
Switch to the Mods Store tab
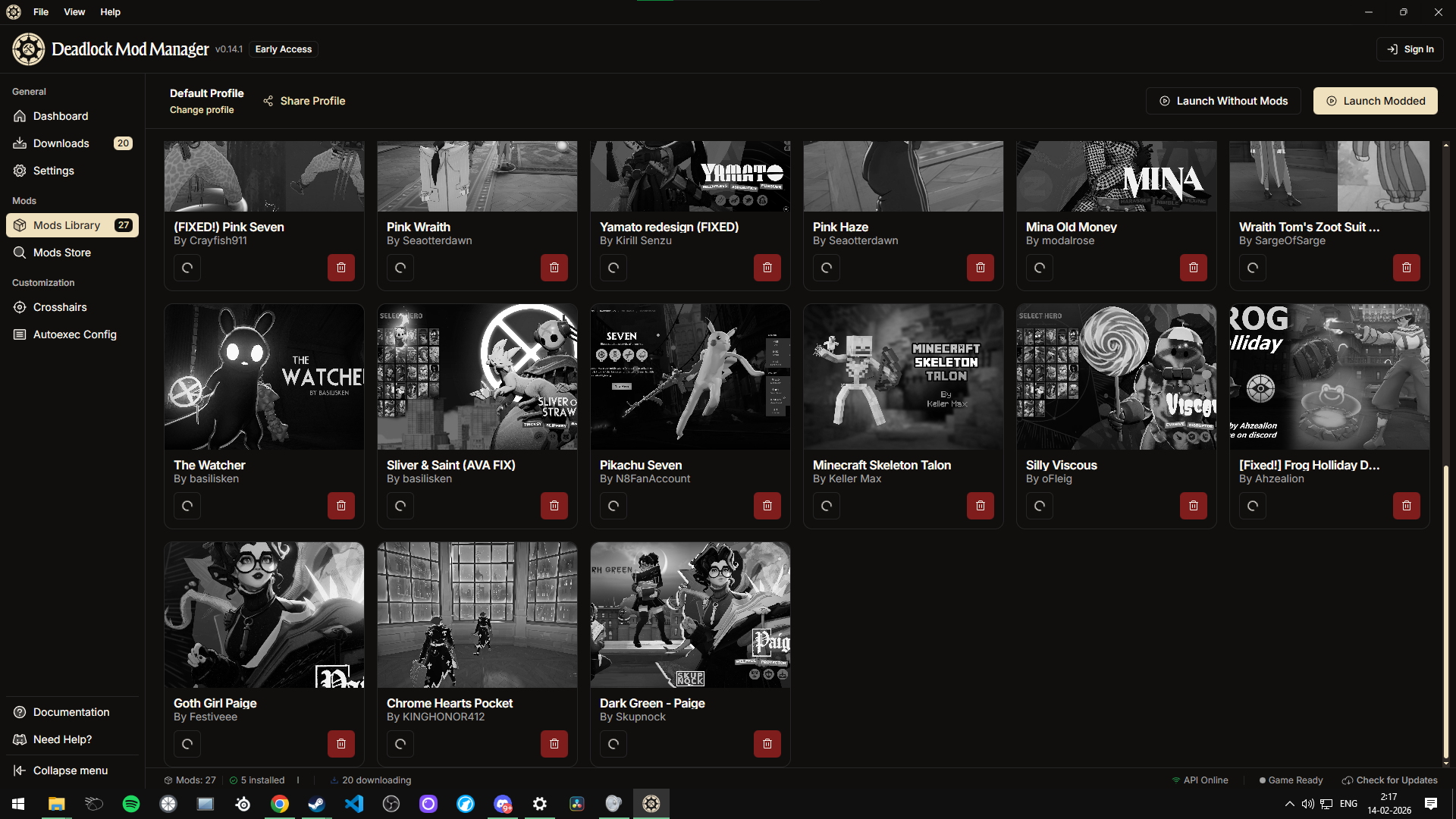point(62,253)
